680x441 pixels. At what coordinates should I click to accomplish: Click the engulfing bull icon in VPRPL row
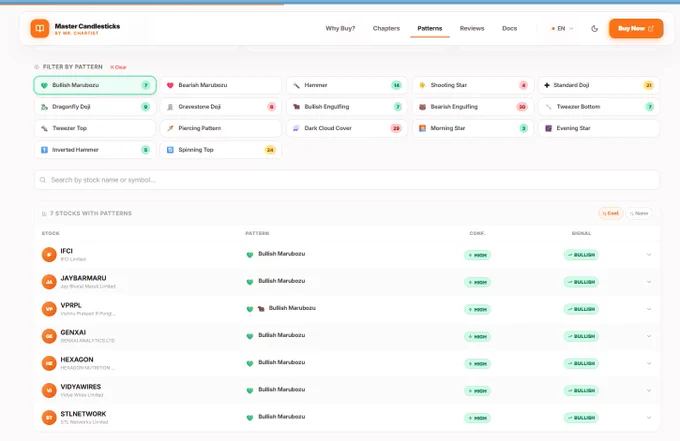point(261,309)
